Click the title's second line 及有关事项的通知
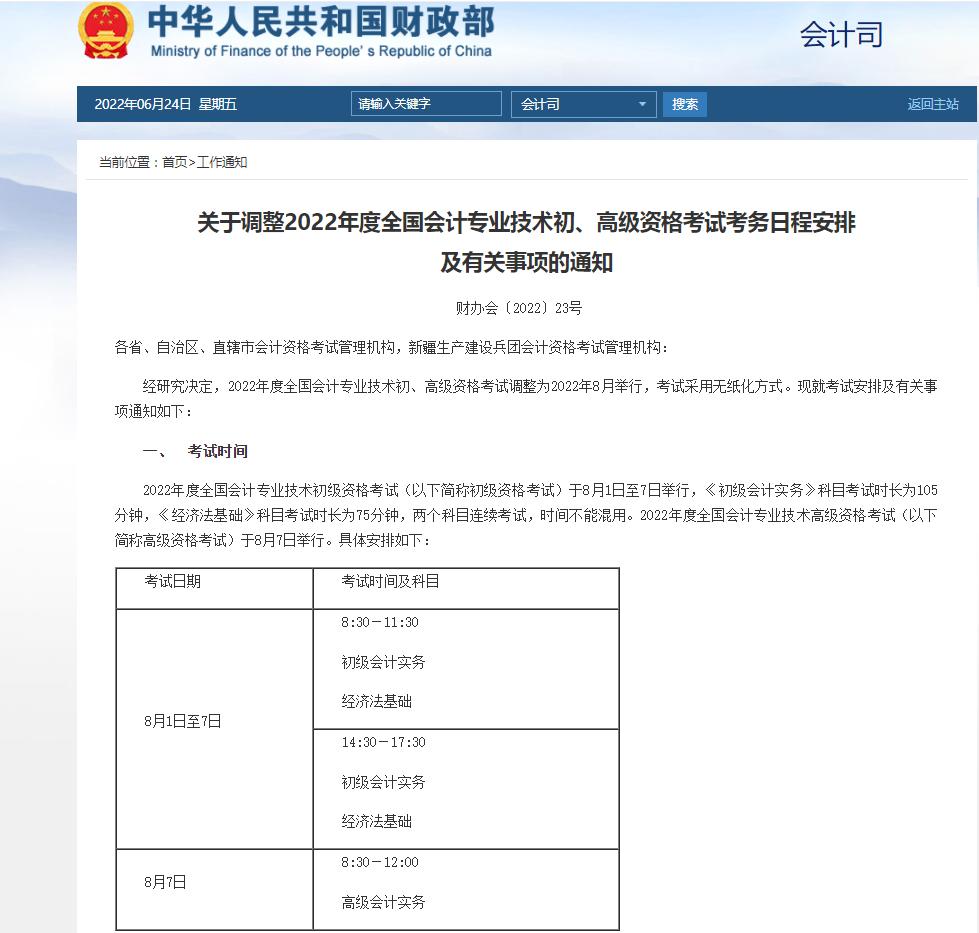 pyautogui.click(x=526, y=262)
